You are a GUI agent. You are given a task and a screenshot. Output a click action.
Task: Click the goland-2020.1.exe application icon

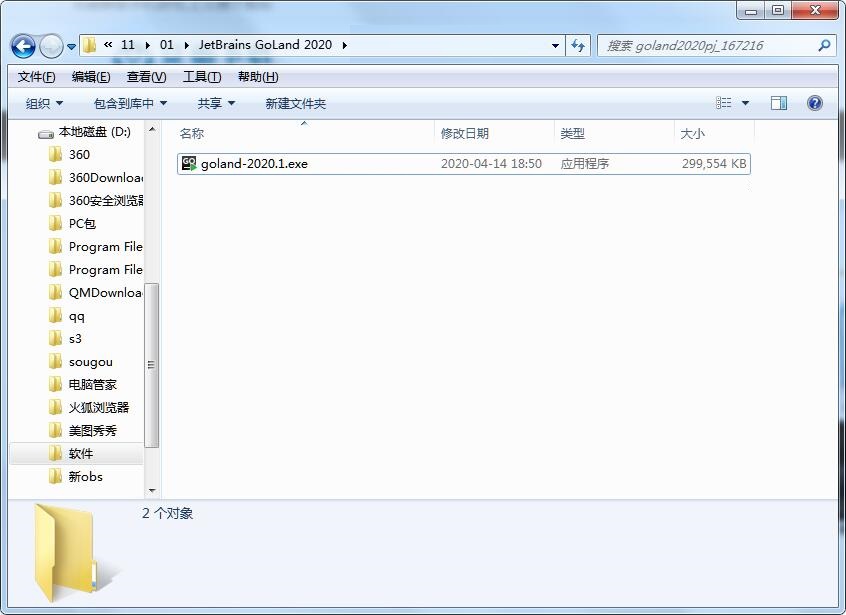tap(189, 163)
